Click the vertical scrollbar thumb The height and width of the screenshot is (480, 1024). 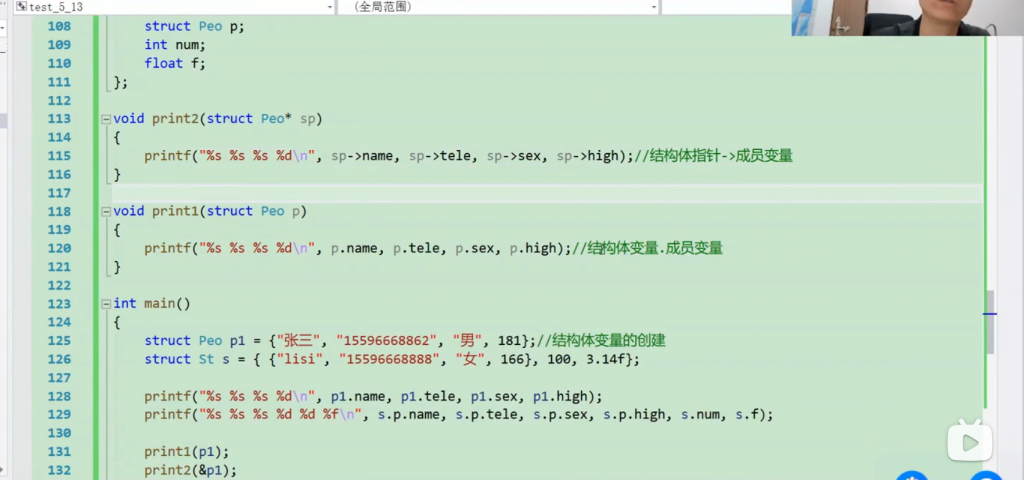tap(990, 322)
